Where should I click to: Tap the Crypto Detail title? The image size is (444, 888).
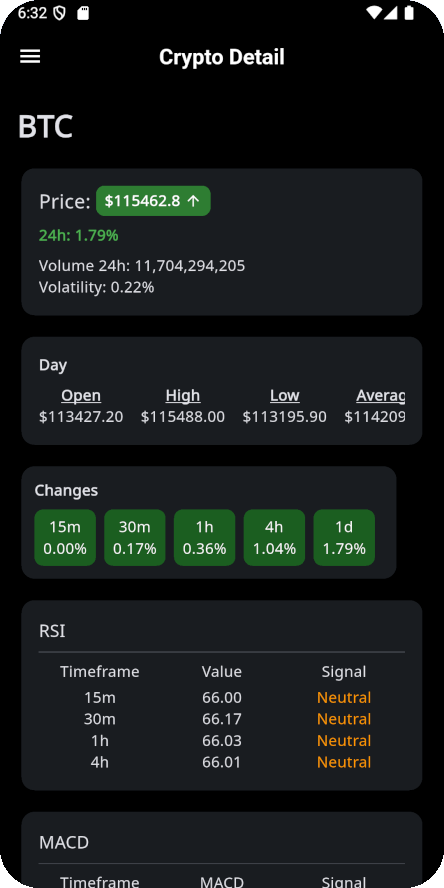pyautogui.click(x=222, y=57)
